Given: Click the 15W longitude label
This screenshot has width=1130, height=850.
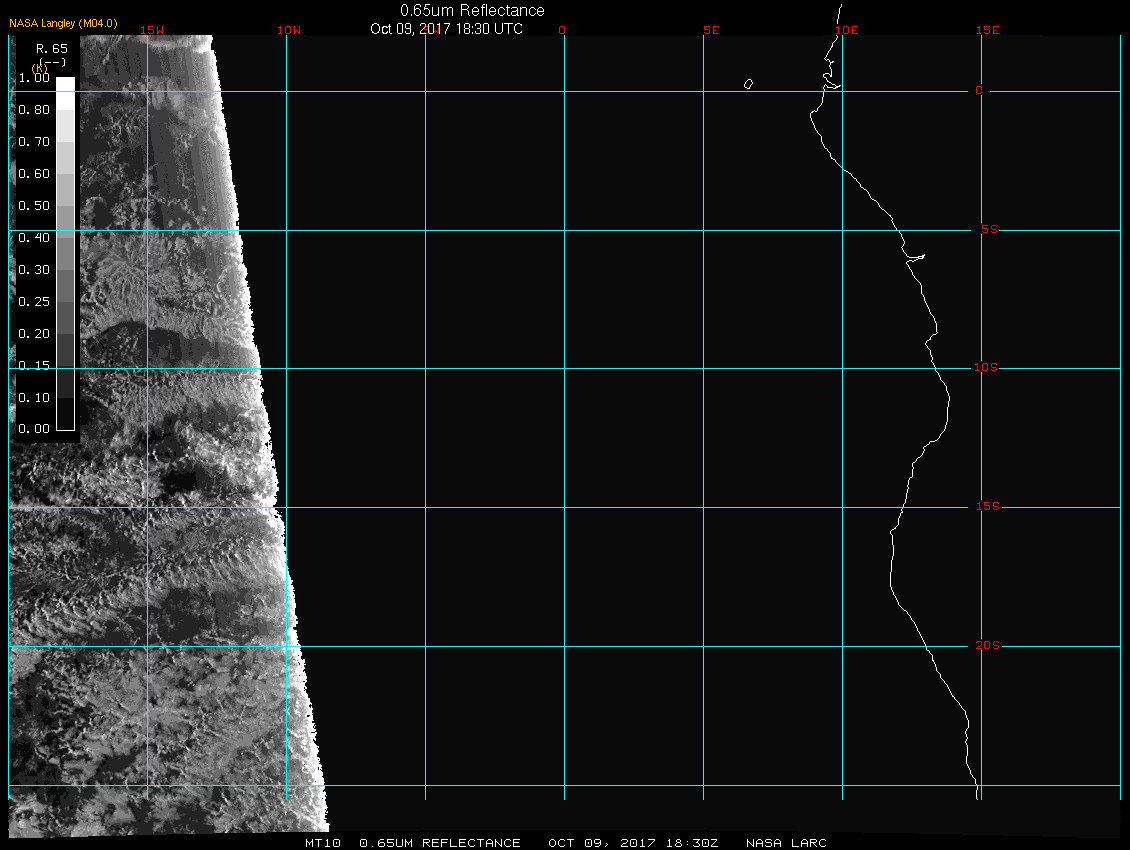Looking at the screenshot, I should coord(152,30).
